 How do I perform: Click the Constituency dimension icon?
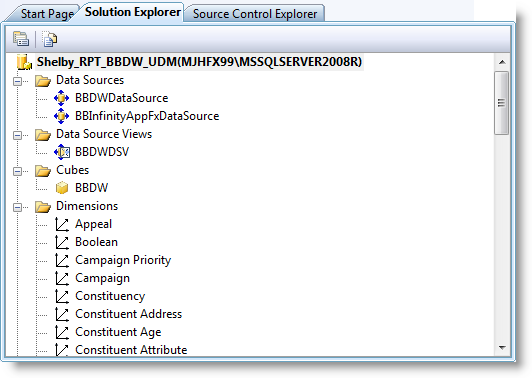click(62, 296)
